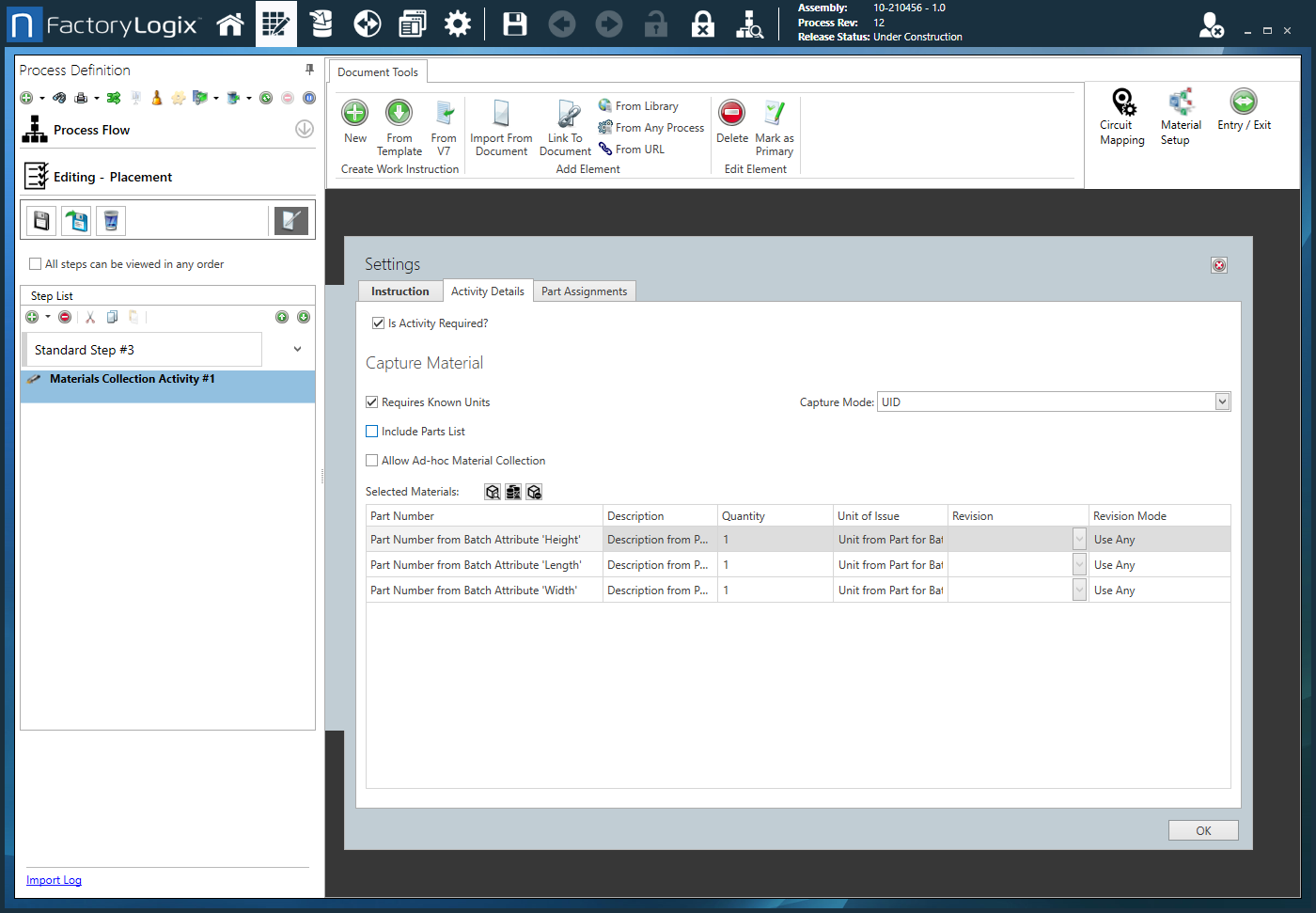Click the OK button
This screenshot has height=913, width=1316.
click(x=1203, y=830)
